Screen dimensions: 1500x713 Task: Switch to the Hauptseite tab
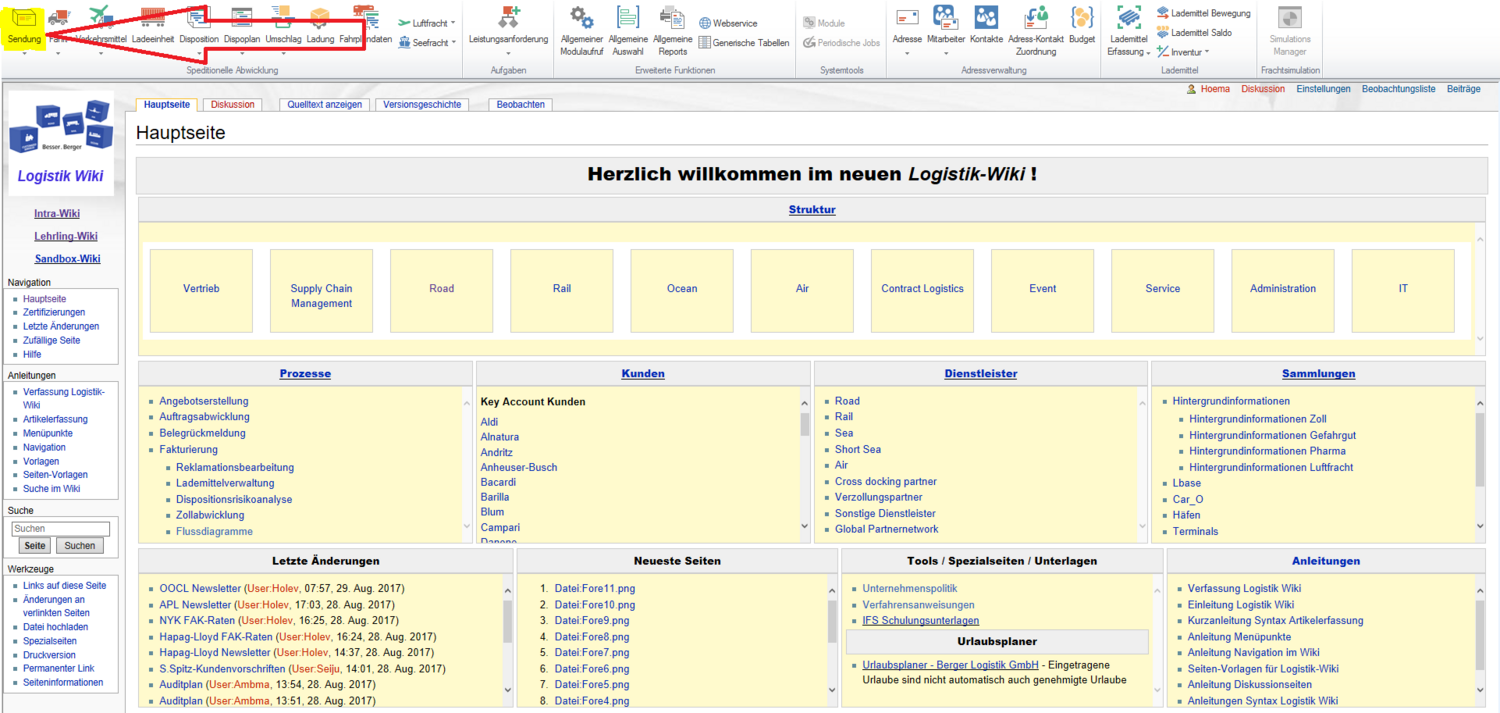pos(166,104)
